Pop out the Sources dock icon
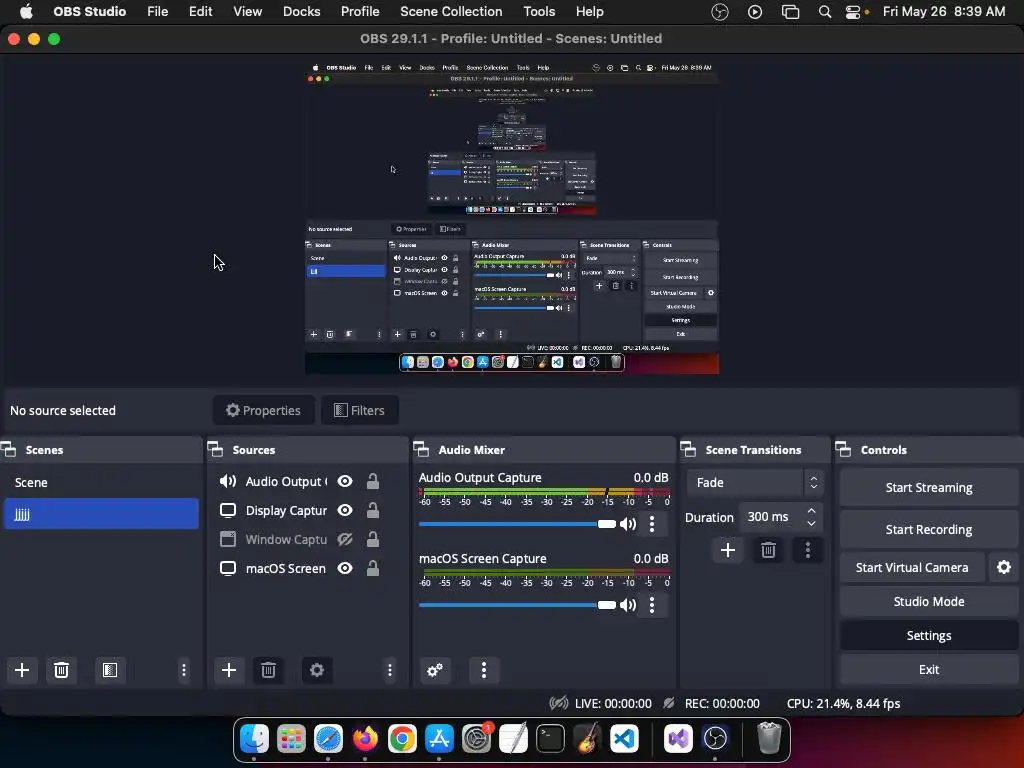Screen dimensions: 1024x768 pos(215,449)
